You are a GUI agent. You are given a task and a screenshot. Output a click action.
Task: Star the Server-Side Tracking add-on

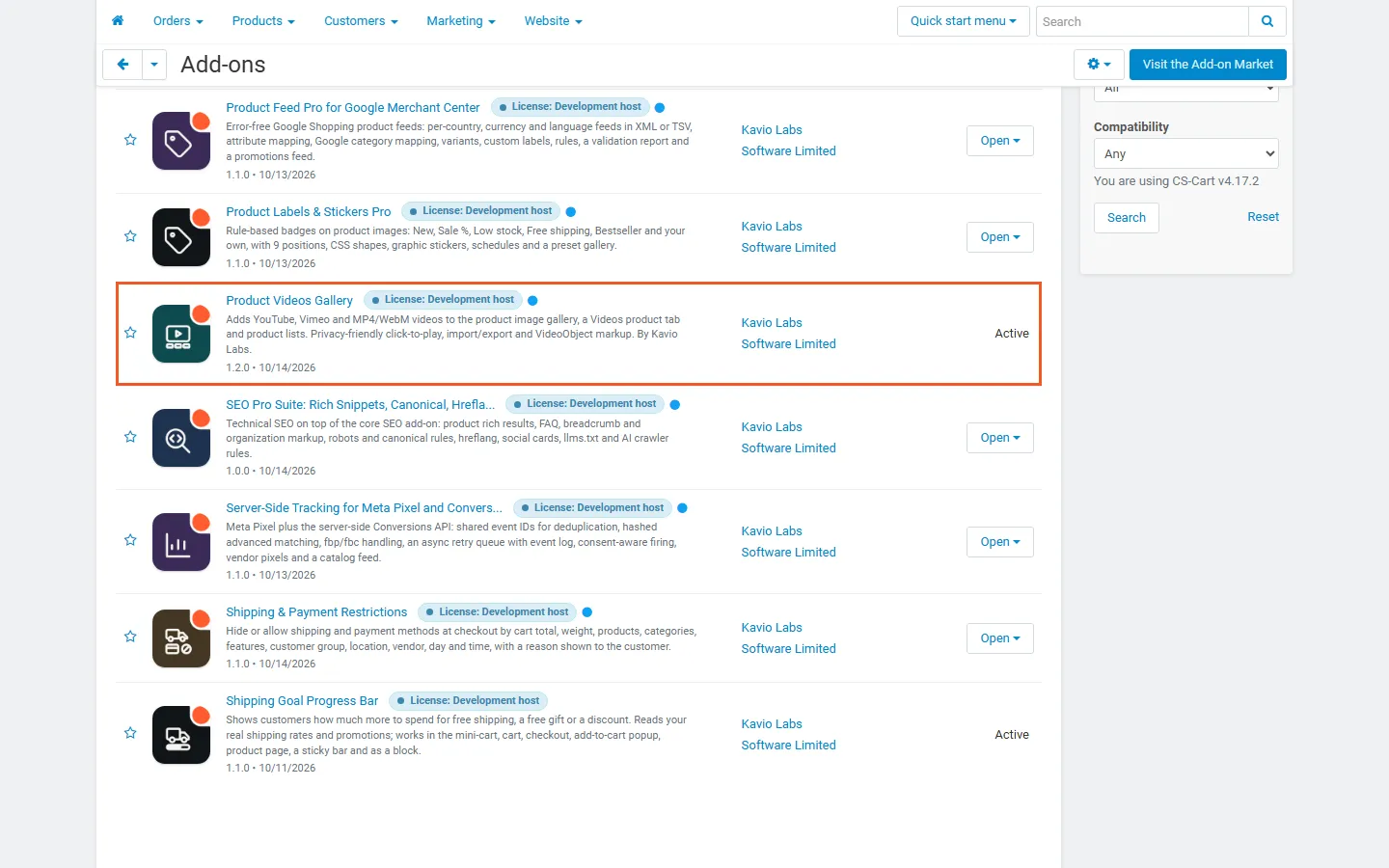click(130, 540)
